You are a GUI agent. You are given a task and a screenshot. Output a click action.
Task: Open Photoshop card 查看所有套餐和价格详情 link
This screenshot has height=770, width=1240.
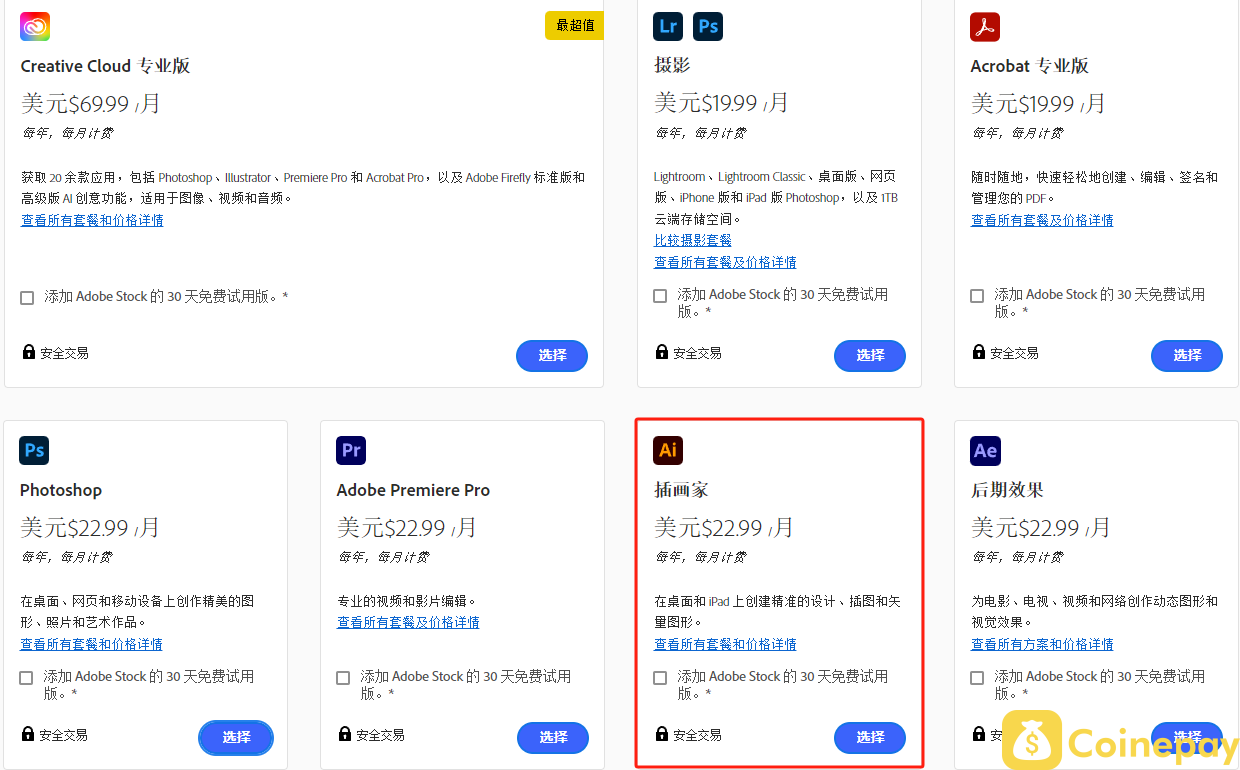[x=91, y=644]
